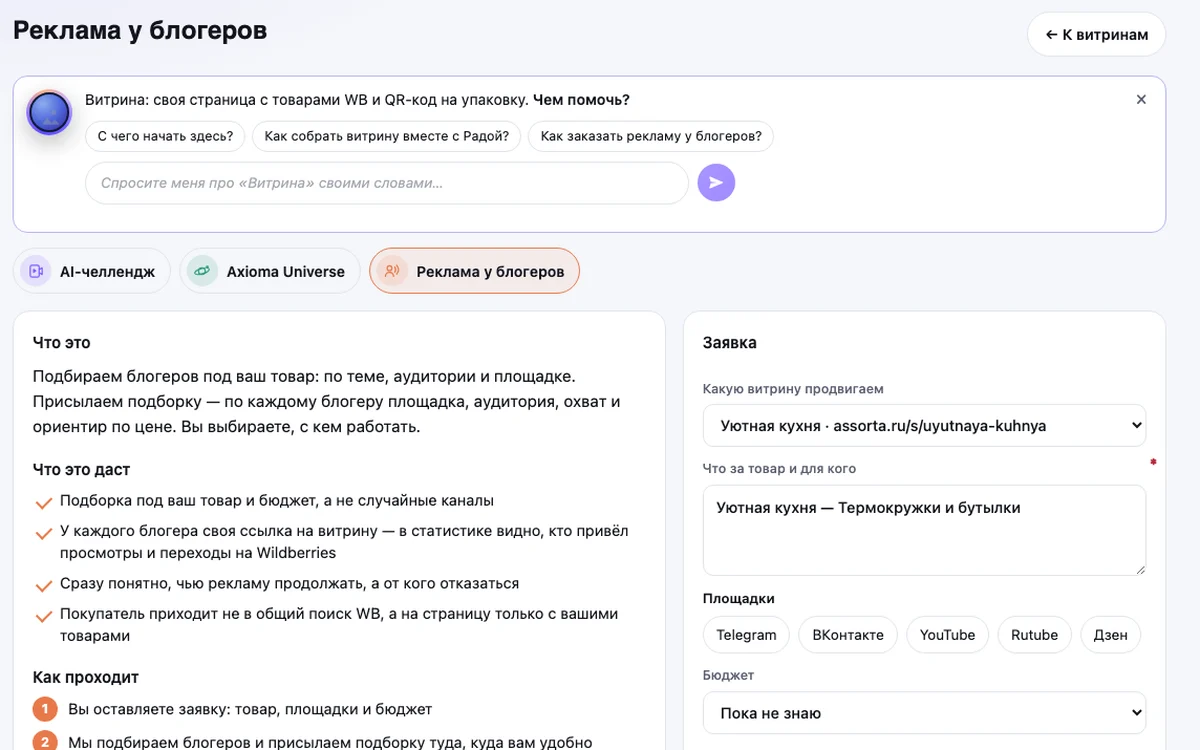This screenshot has height=750, width=1200.
Task: Toggle the Дзен platform chip
Action: 1110,635
